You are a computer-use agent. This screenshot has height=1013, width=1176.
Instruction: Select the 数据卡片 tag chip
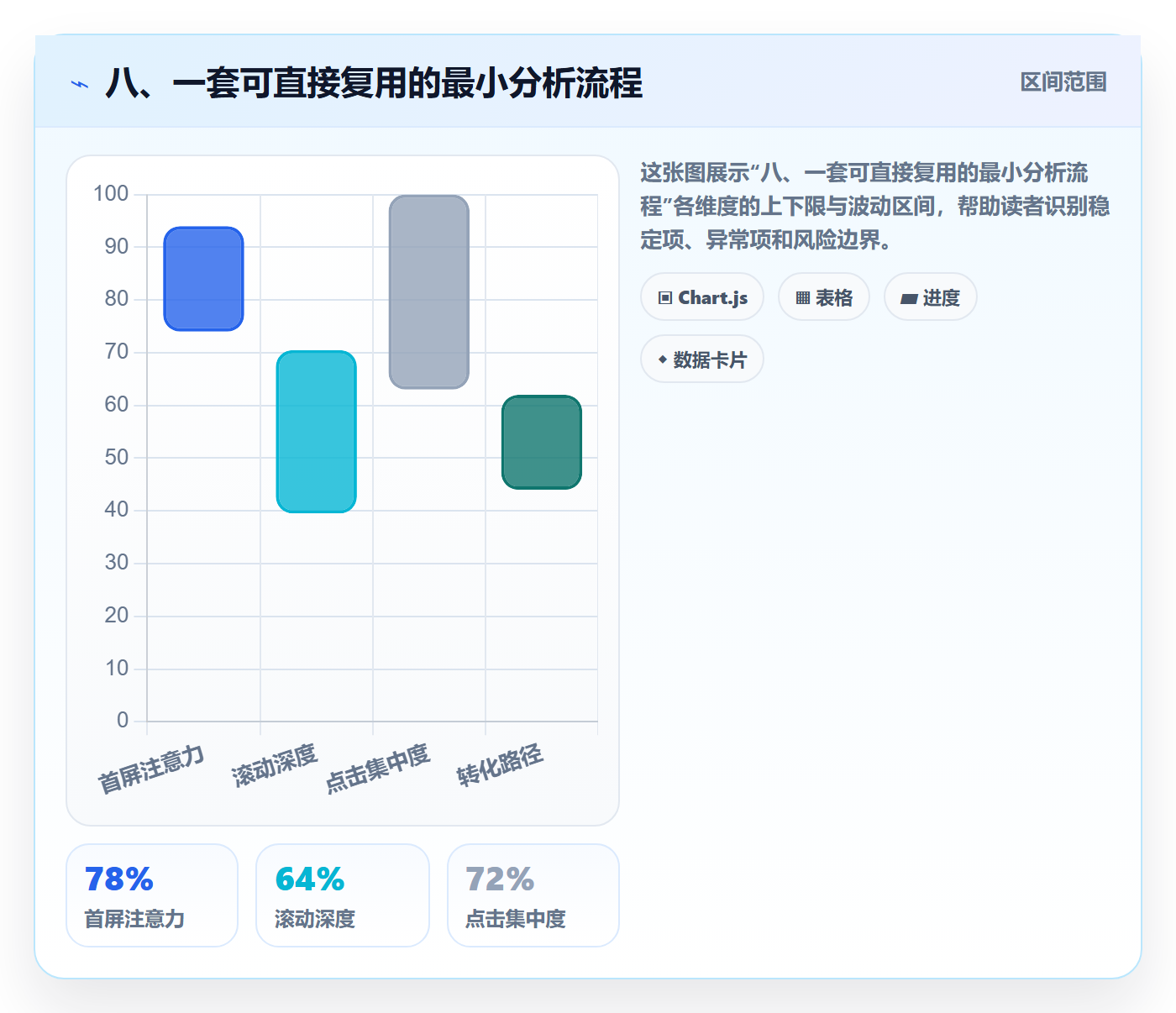[x=702, y=360]
